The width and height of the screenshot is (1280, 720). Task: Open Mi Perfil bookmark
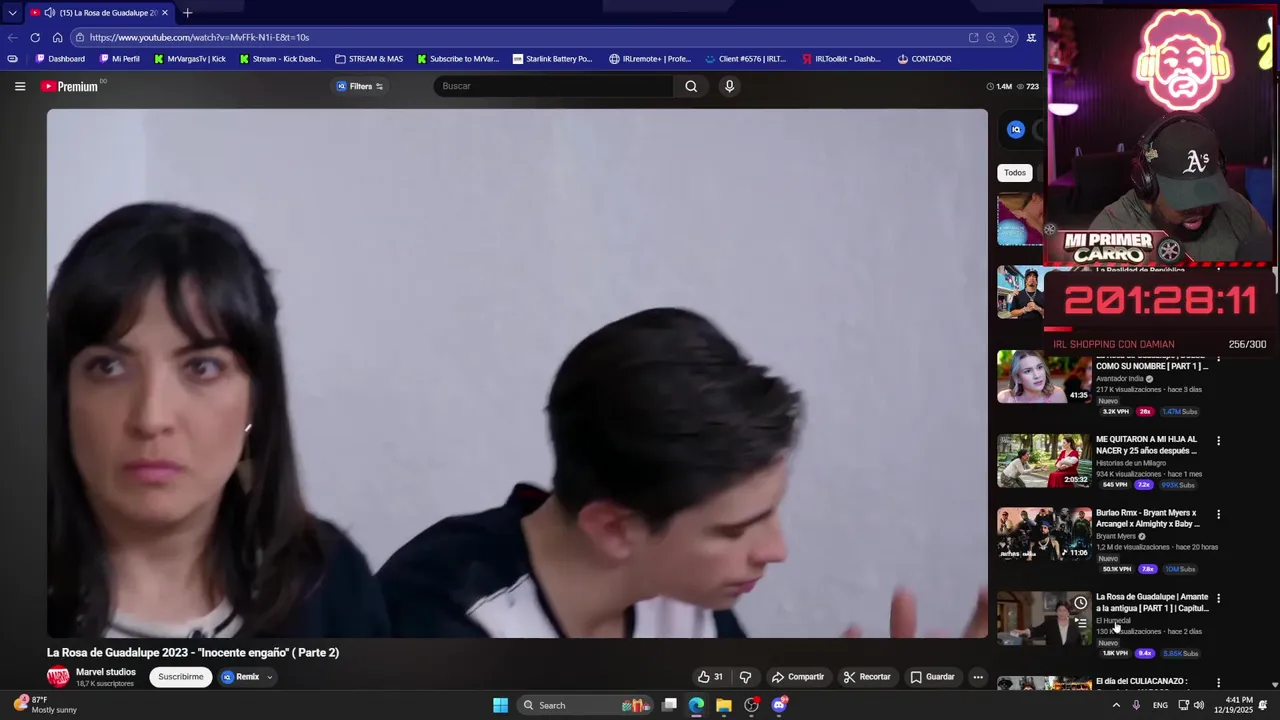(x=119, y=59)
